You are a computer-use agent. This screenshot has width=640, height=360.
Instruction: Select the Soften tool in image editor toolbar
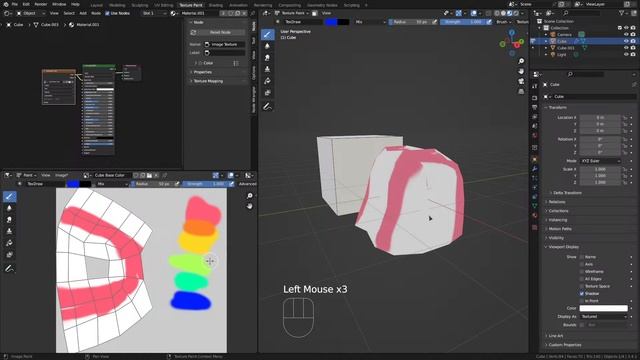[x=9, y=208]
